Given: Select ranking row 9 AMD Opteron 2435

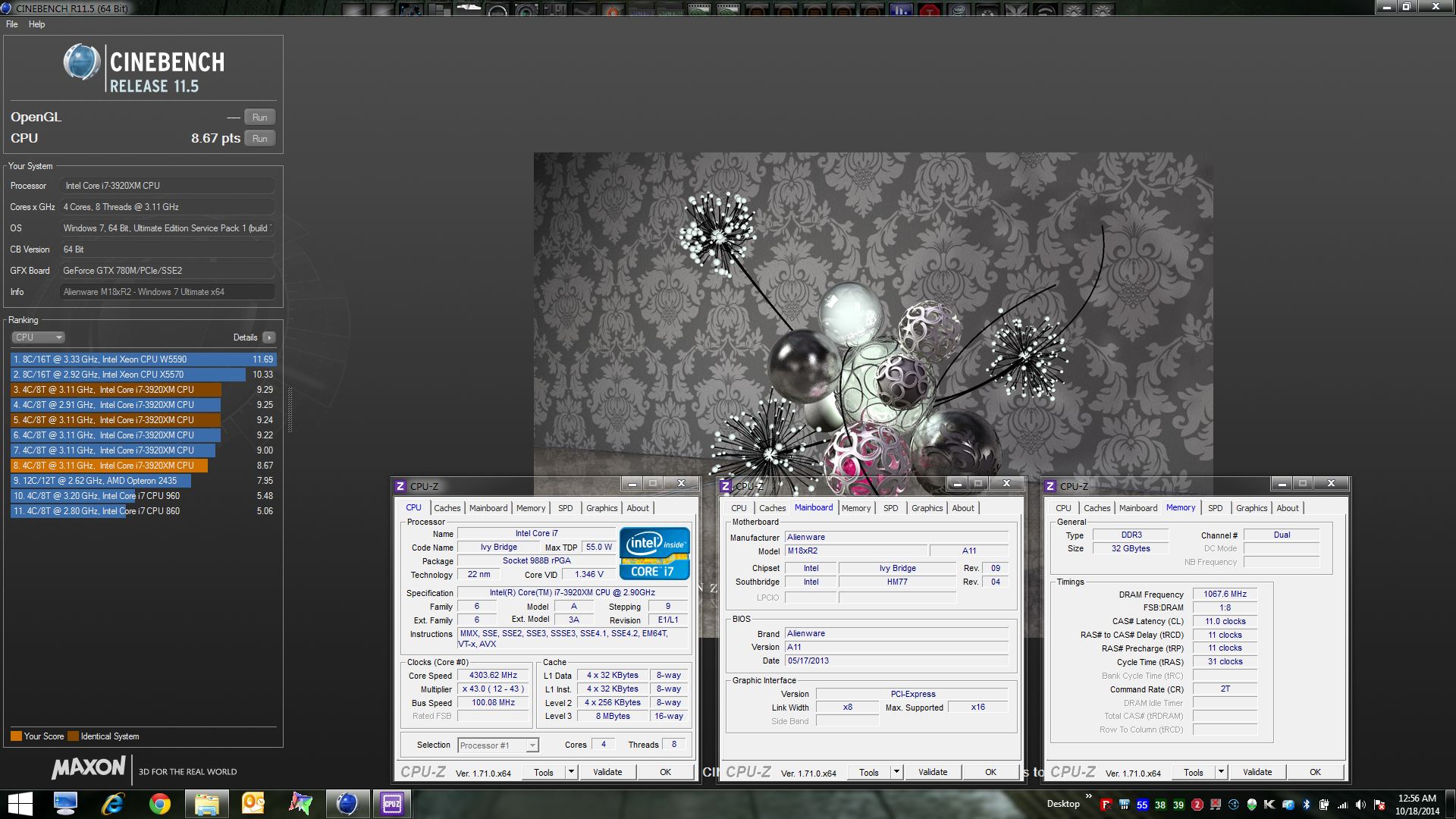Looking at the screenshot, I should (x=143, y=481).
